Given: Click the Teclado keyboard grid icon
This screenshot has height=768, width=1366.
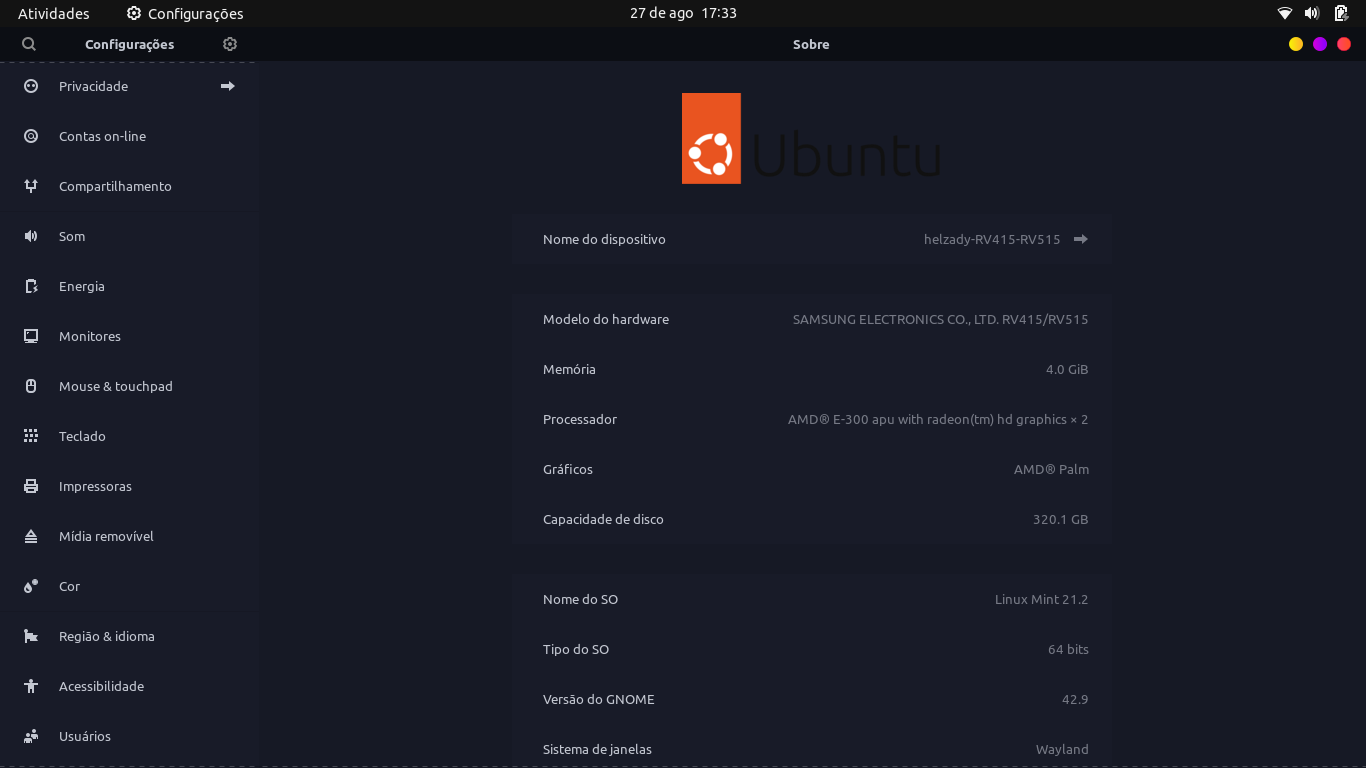Looking at the screenshot, I should pos(31,436).
